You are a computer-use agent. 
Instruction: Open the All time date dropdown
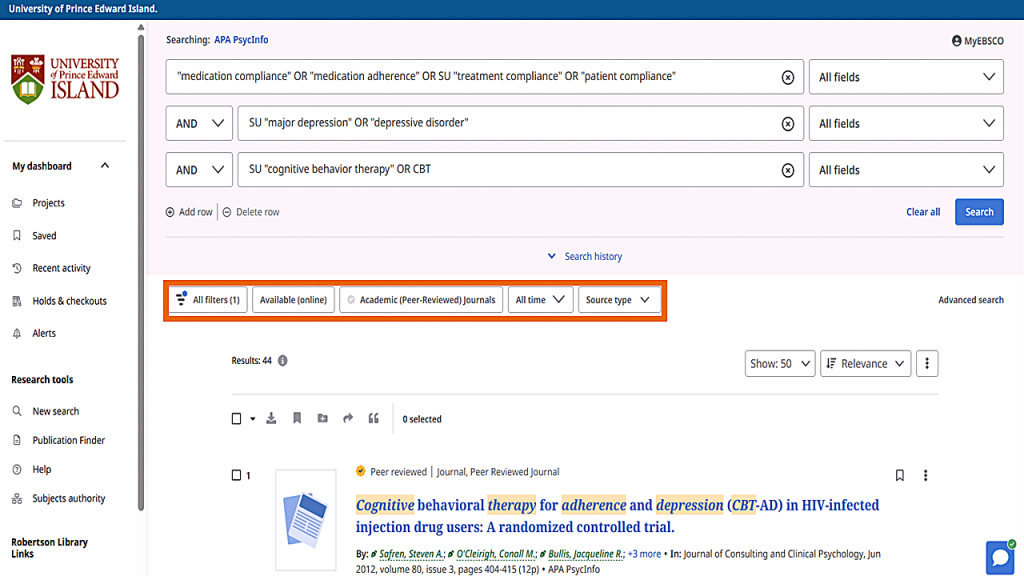click(x=540, y=300)
